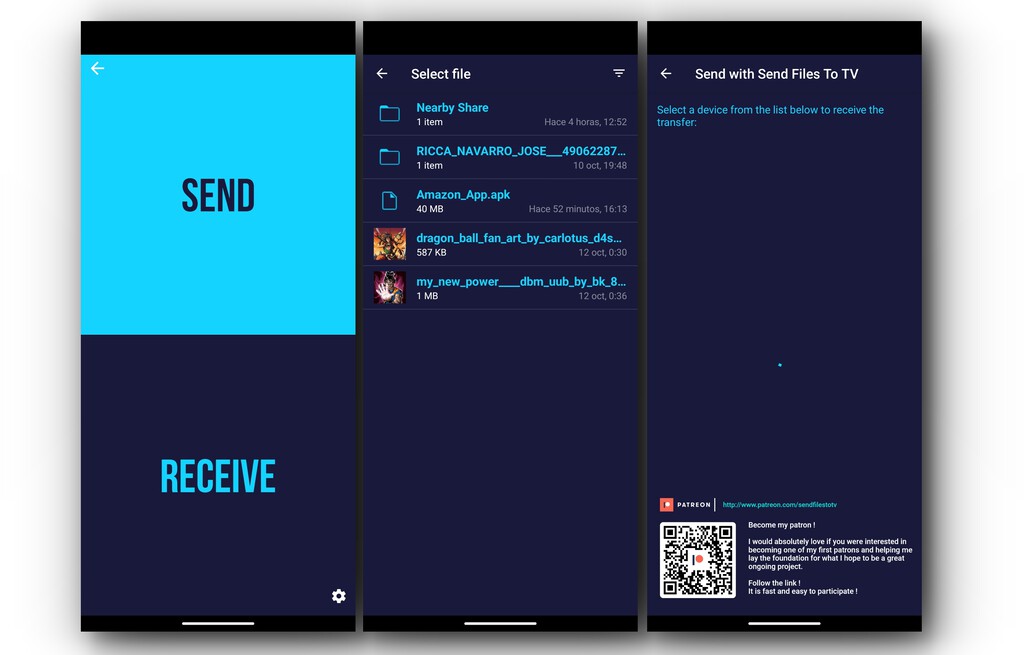Click the Nearby Share folder icon
The height and width of the screenshot is (655, 1024).
pos(389,114)
